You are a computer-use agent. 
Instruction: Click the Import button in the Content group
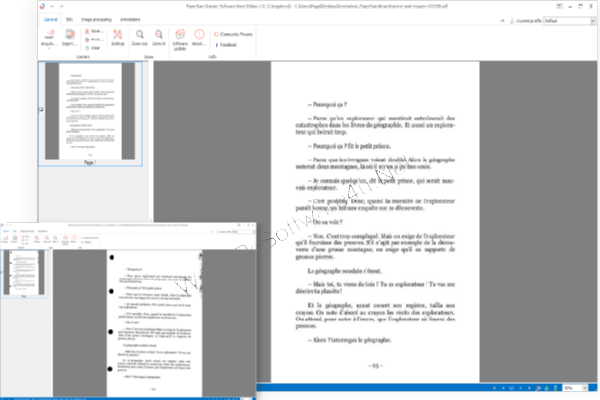70,38
